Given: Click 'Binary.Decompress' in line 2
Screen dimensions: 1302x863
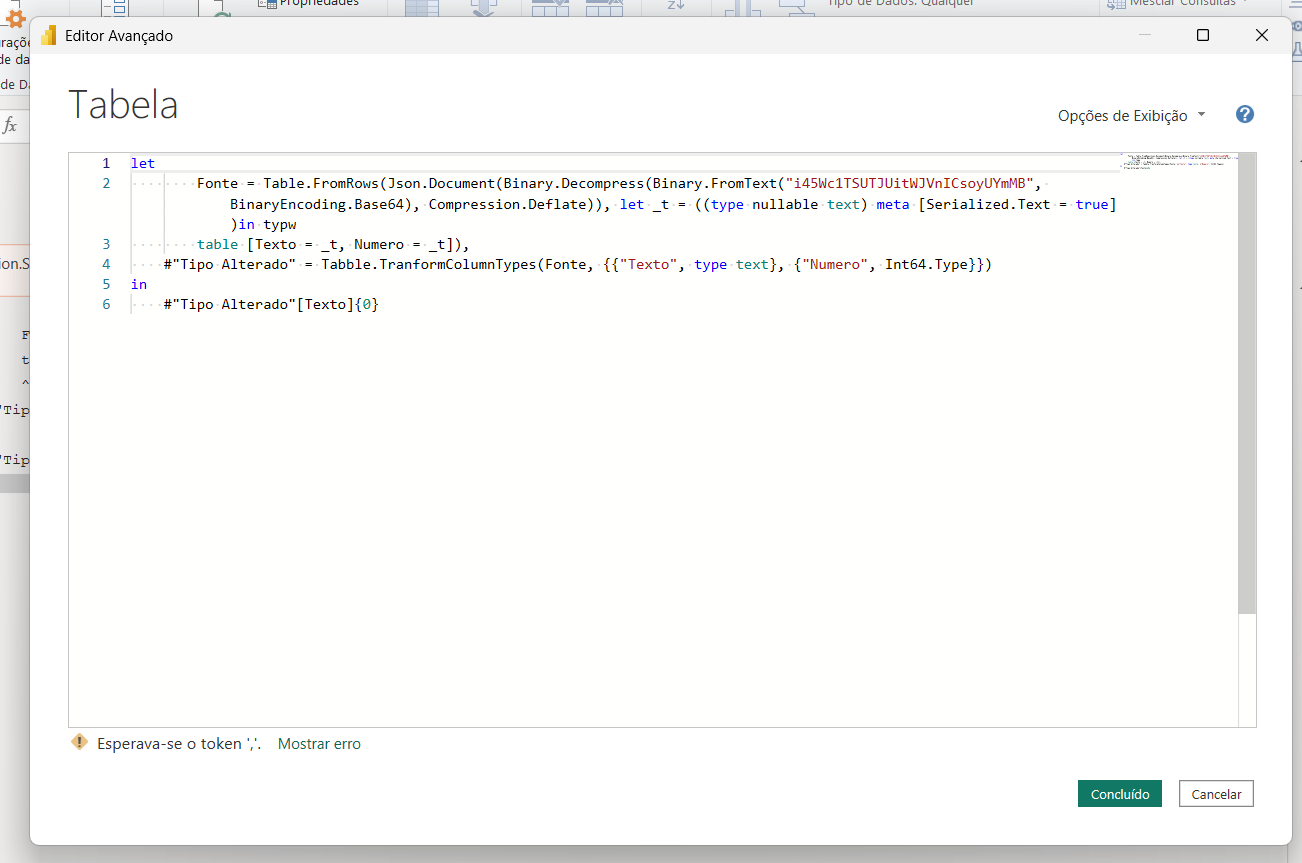Looking at the screenshot, I should pyautogui.click(x=574, y=184).
